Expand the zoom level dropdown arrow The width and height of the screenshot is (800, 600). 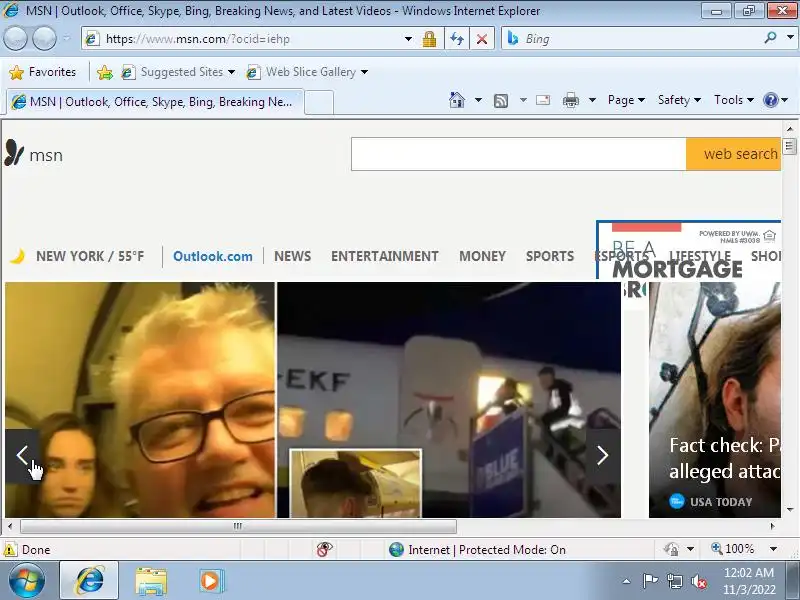point(773,549)
